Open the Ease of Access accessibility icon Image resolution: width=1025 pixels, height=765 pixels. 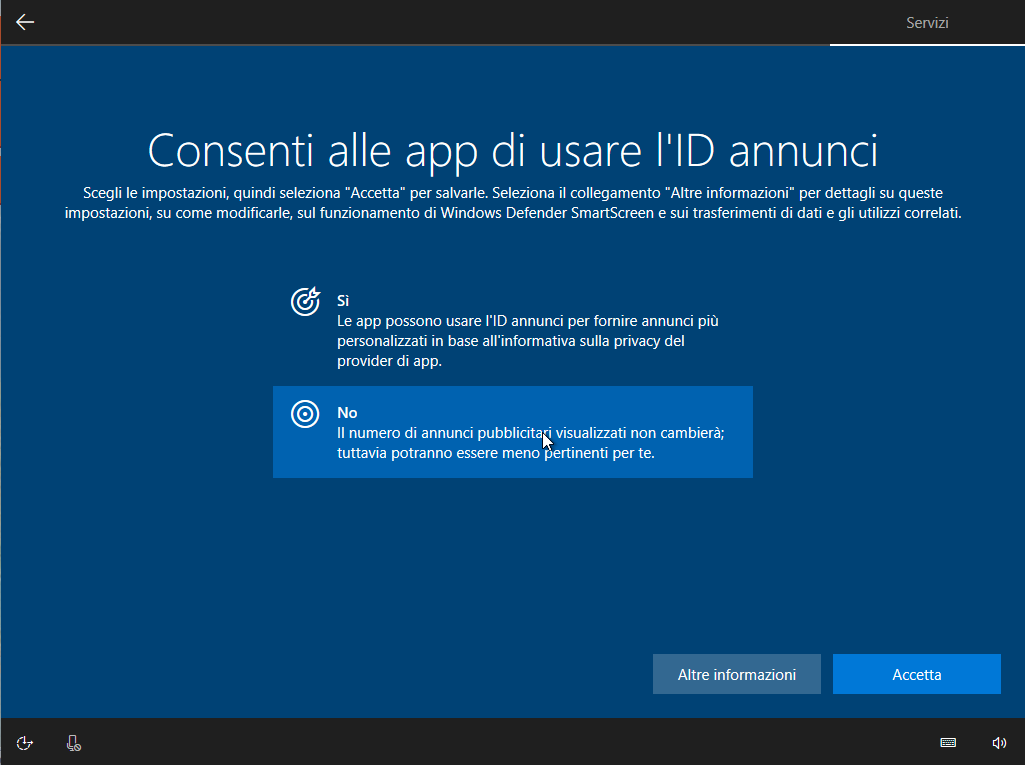24,743
